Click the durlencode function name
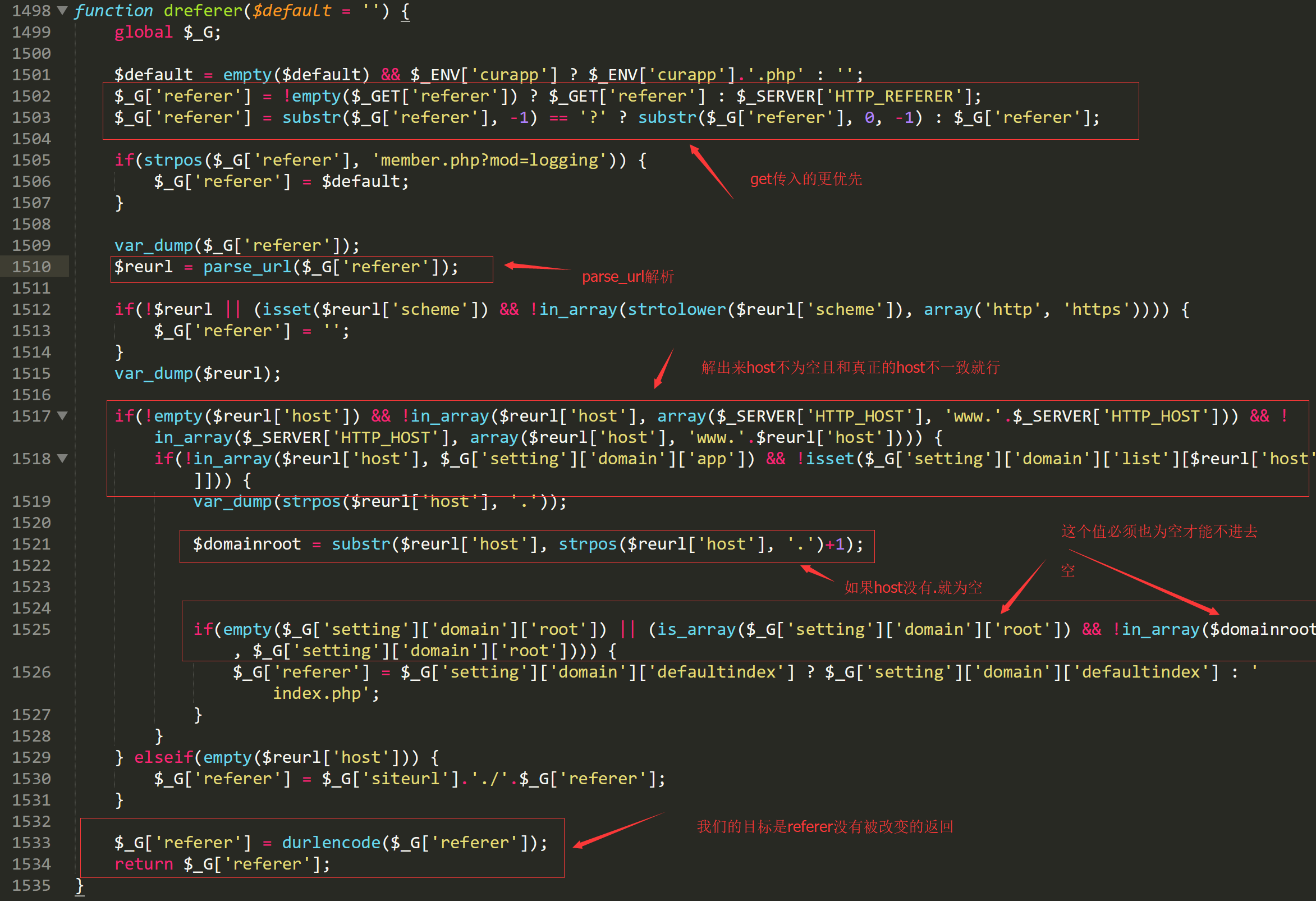 (x=331, y=843)
